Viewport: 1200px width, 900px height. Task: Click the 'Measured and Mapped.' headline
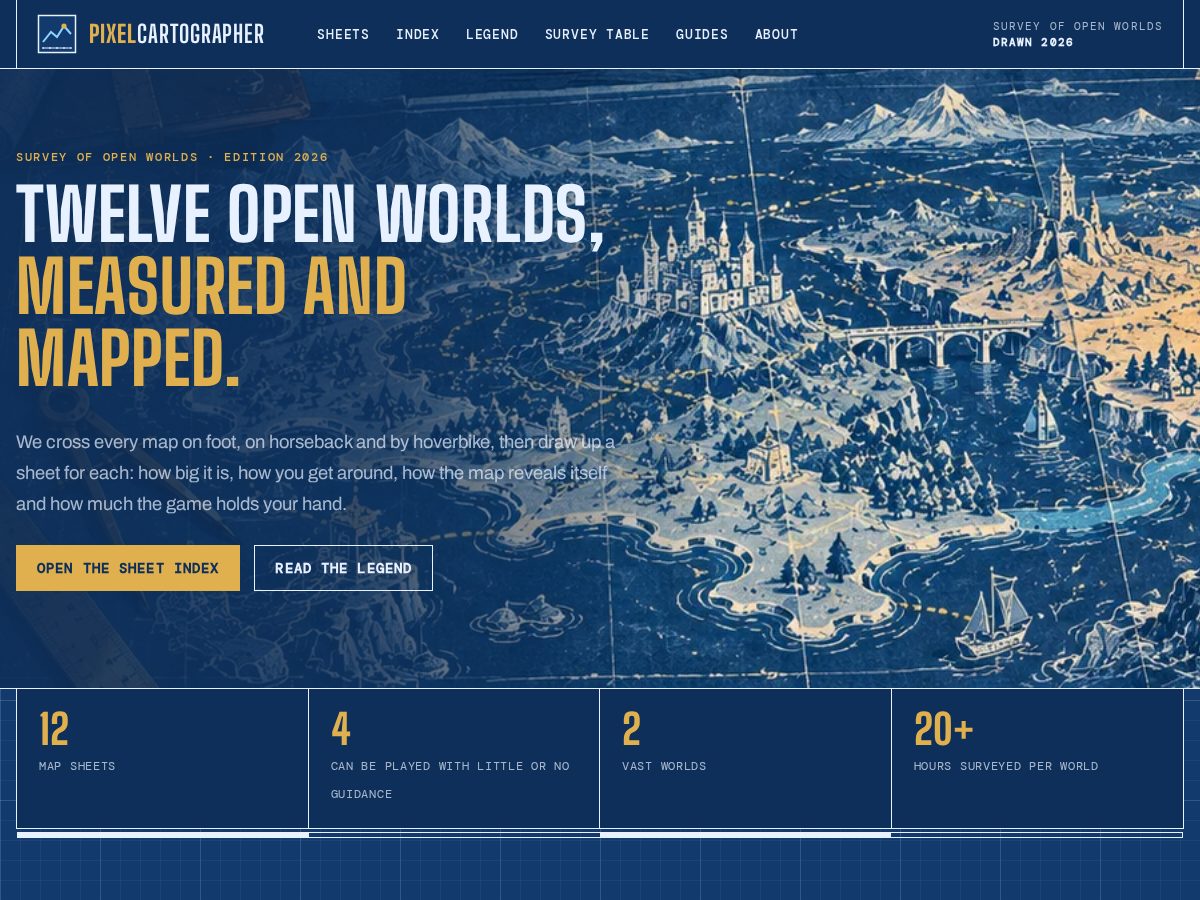[212, 322]
